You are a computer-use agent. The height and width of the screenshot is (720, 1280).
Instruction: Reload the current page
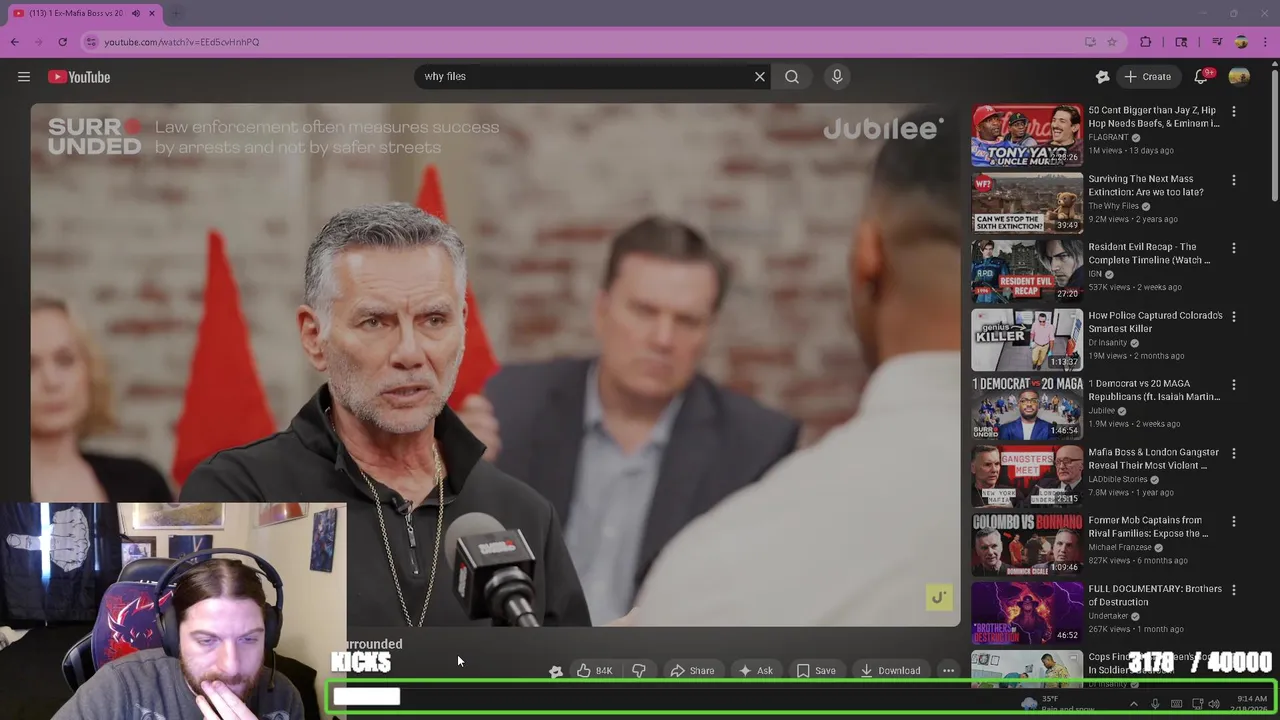pos(63,42)
